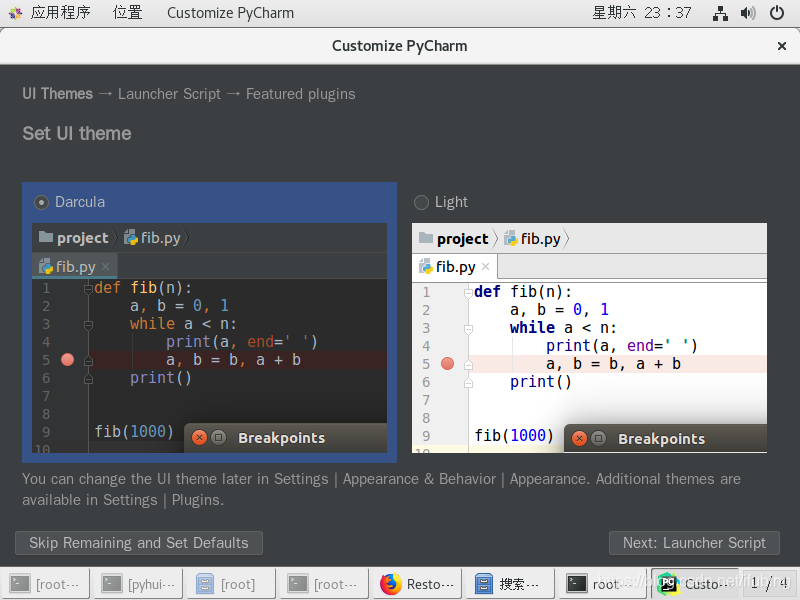Click the clock showing 星期六 23:37

641,12
